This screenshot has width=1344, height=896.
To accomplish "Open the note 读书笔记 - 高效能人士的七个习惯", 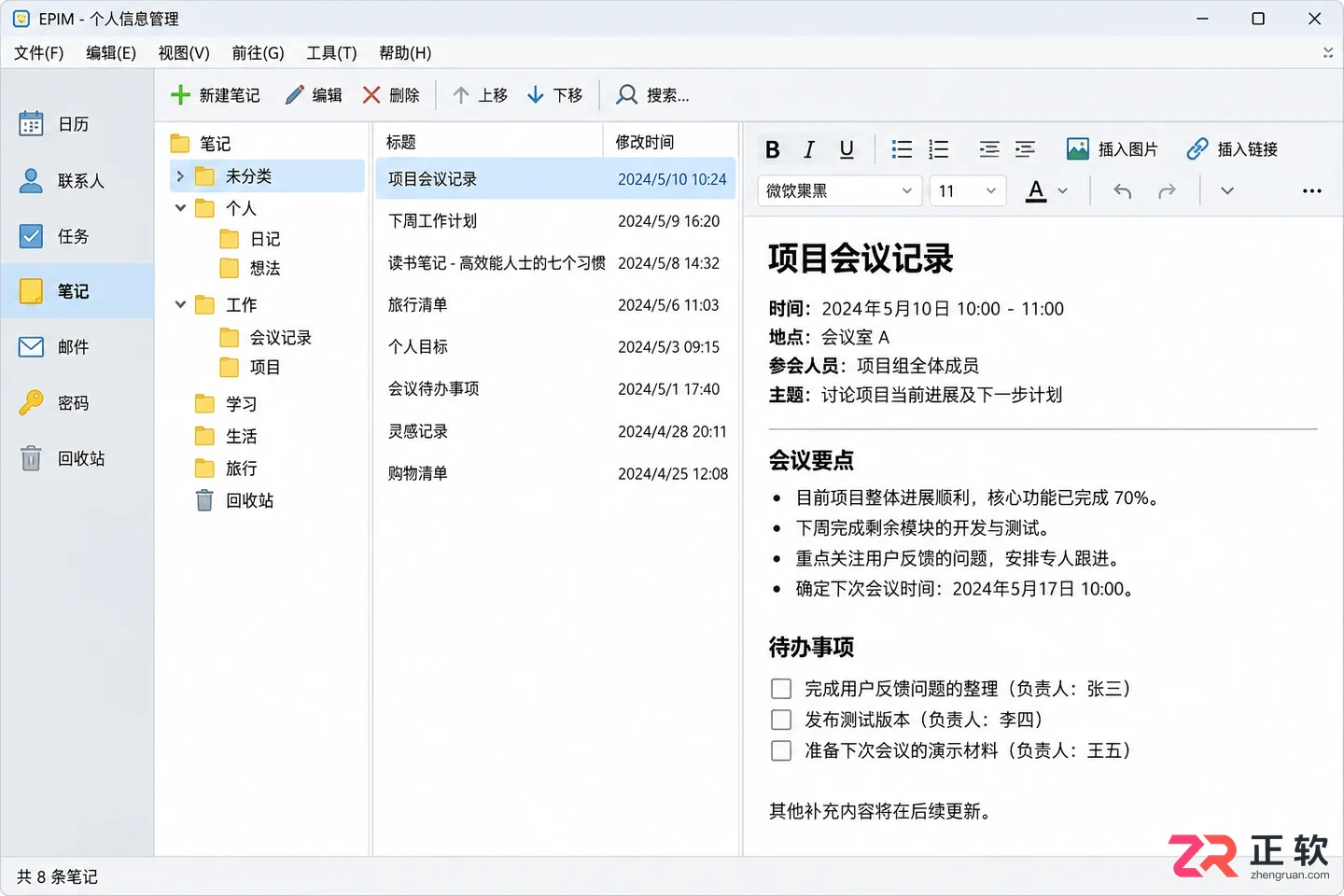I will pyautogui.click(x=555, y=263).
